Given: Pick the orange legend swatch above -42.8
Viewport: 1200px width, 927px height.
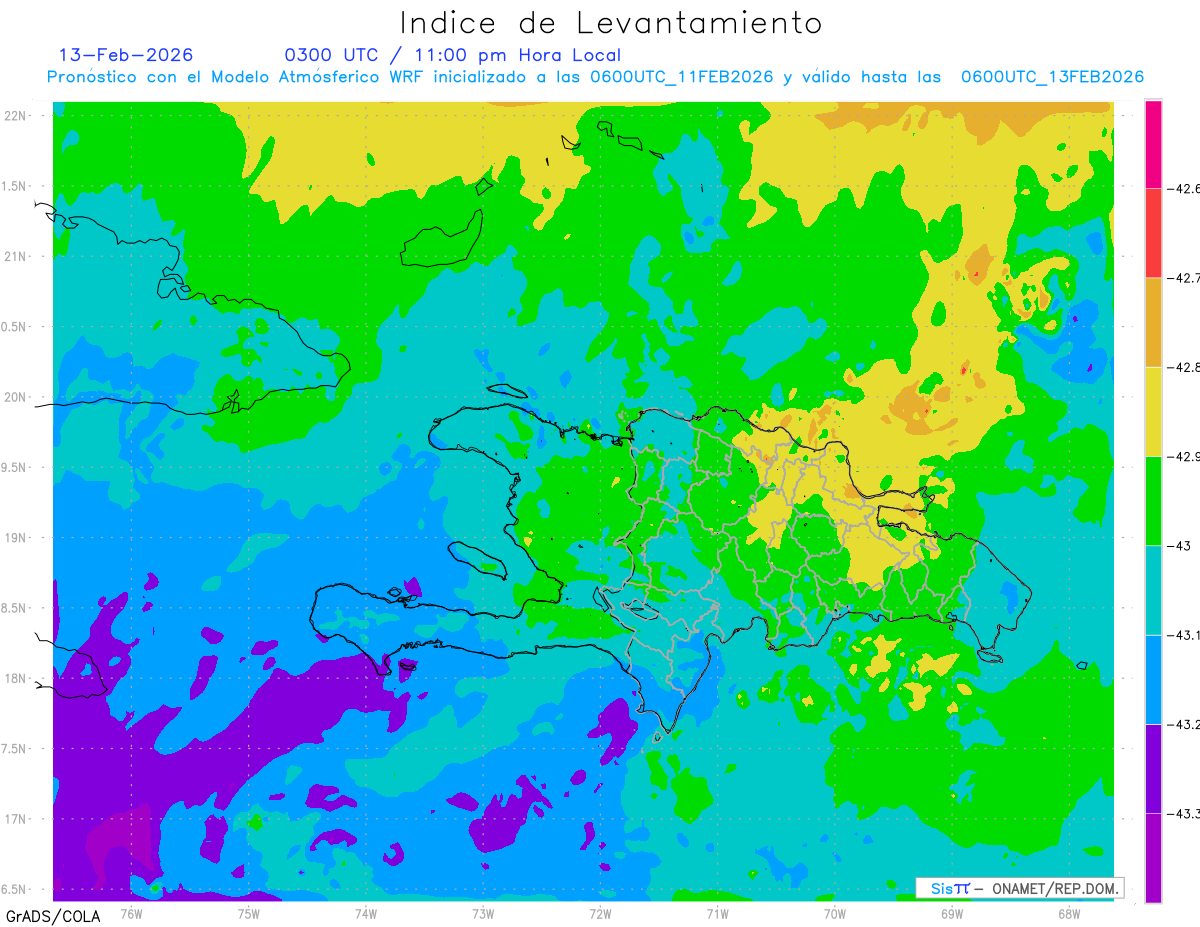Looking at the screenshot, I should click(1153, 322).
